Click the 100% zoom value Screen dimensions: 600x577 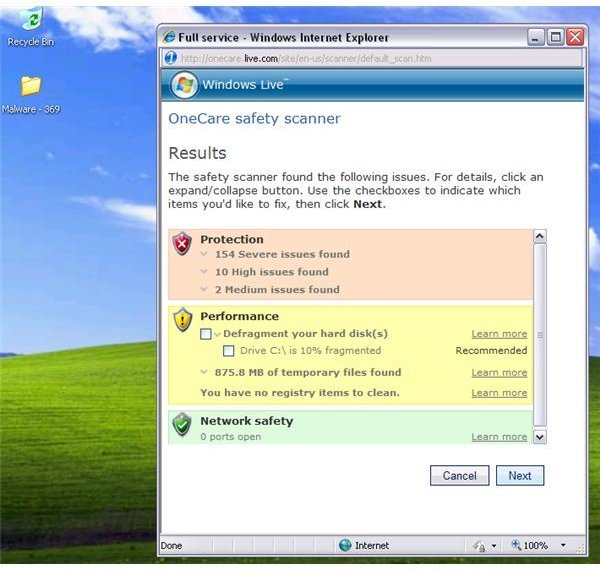point(535,545)
